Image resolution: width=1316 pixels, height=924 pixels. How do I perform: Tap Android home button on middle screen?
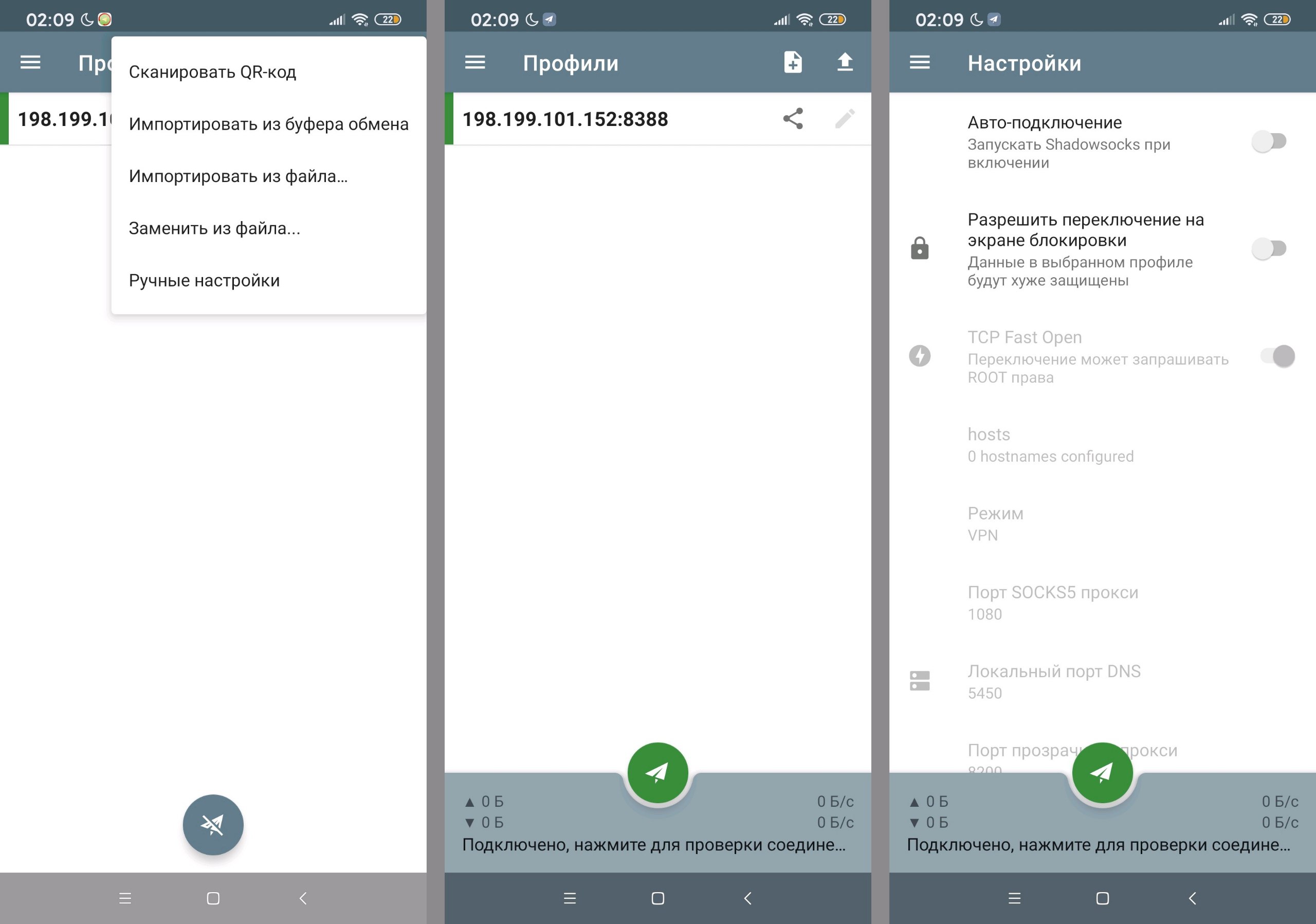(658, 898)
